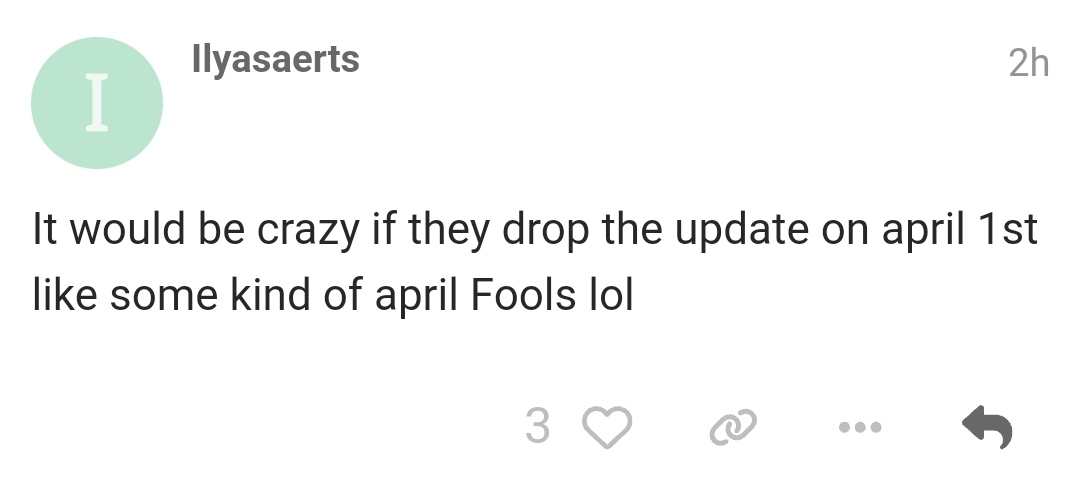The image size is (1080, 504).
Task: Copy the post link via chain icon
Action: point(732,428)
